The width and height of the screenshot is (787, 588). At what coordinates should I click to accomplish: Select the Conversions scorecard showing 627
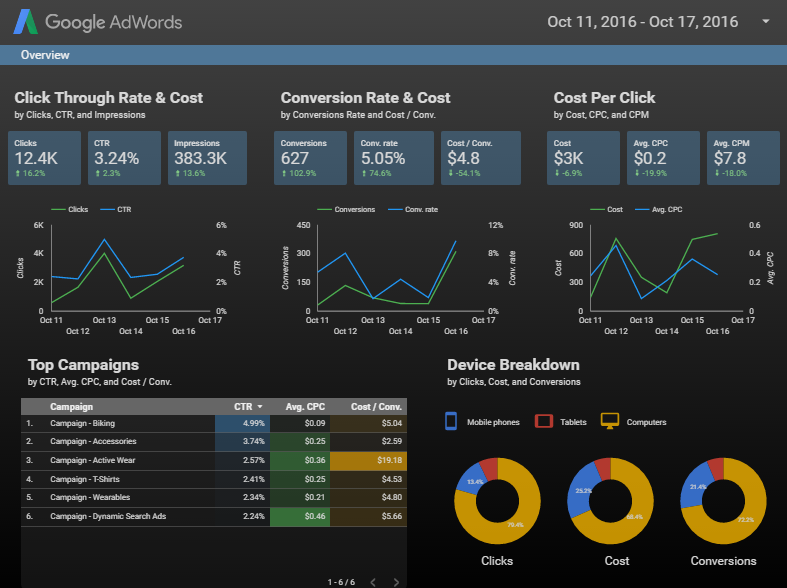(310, 158)
